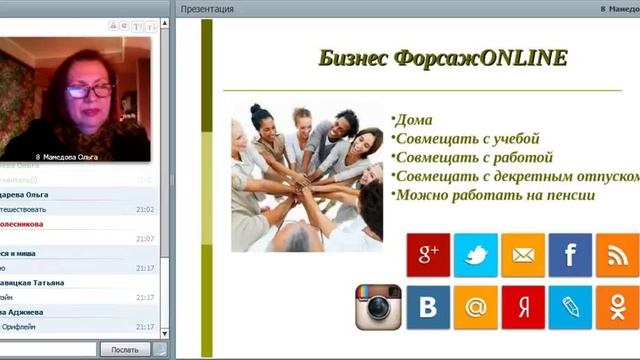
Task: Select the chat sender name ending 'дарева Ольга'
Action: 24,195
